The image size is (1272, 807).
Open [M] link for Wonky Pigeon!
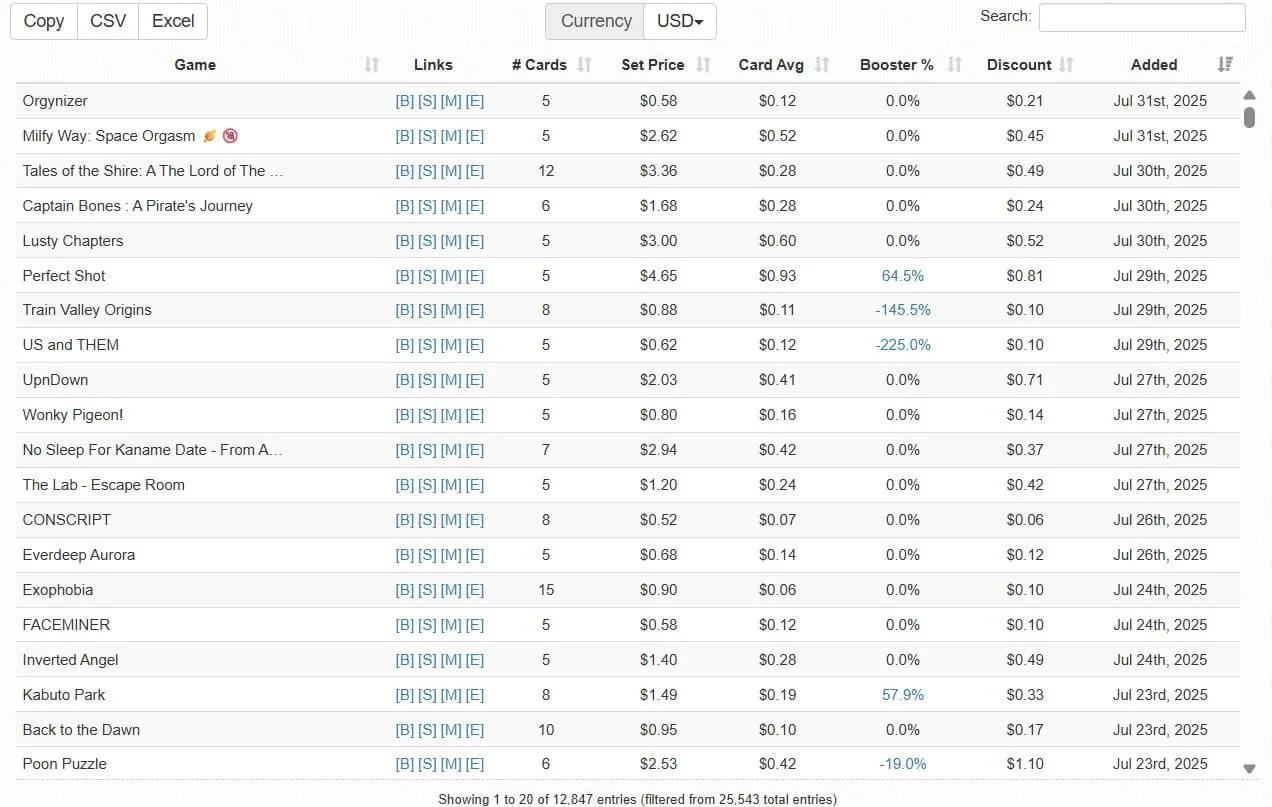click(451, 415)
